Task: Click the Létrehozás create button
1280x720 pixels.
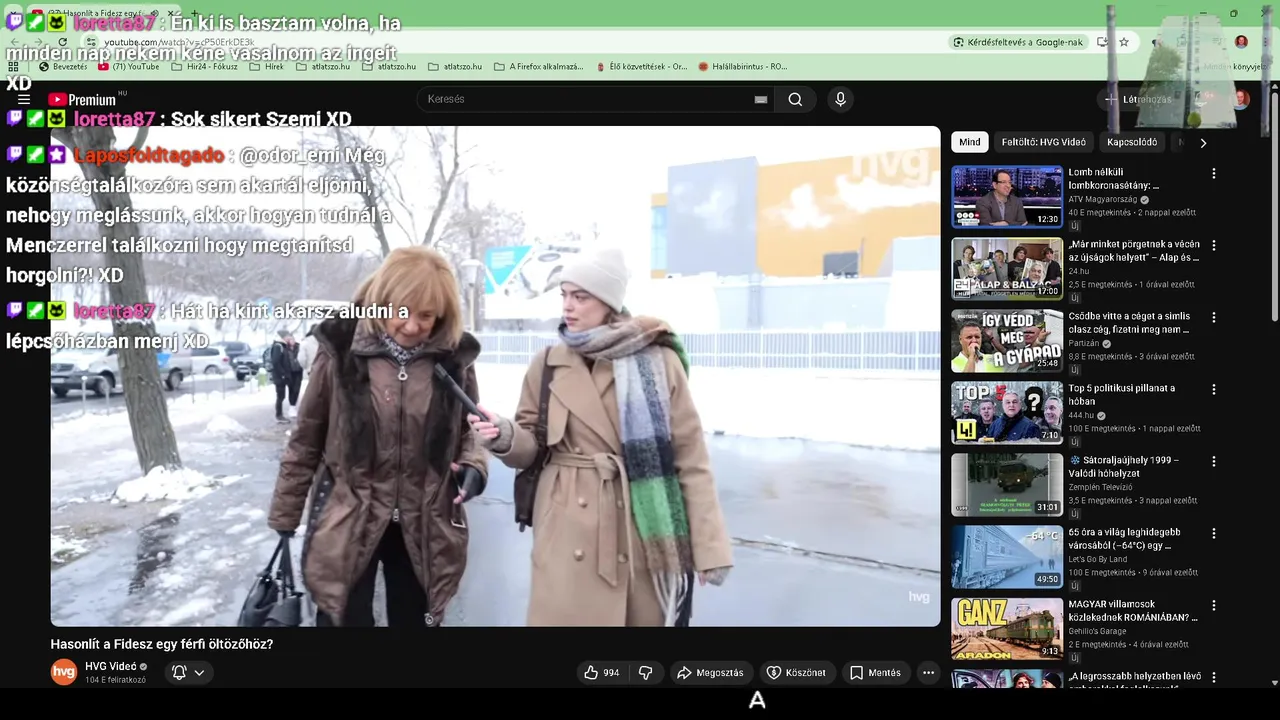Action: tap(1138, 99)
